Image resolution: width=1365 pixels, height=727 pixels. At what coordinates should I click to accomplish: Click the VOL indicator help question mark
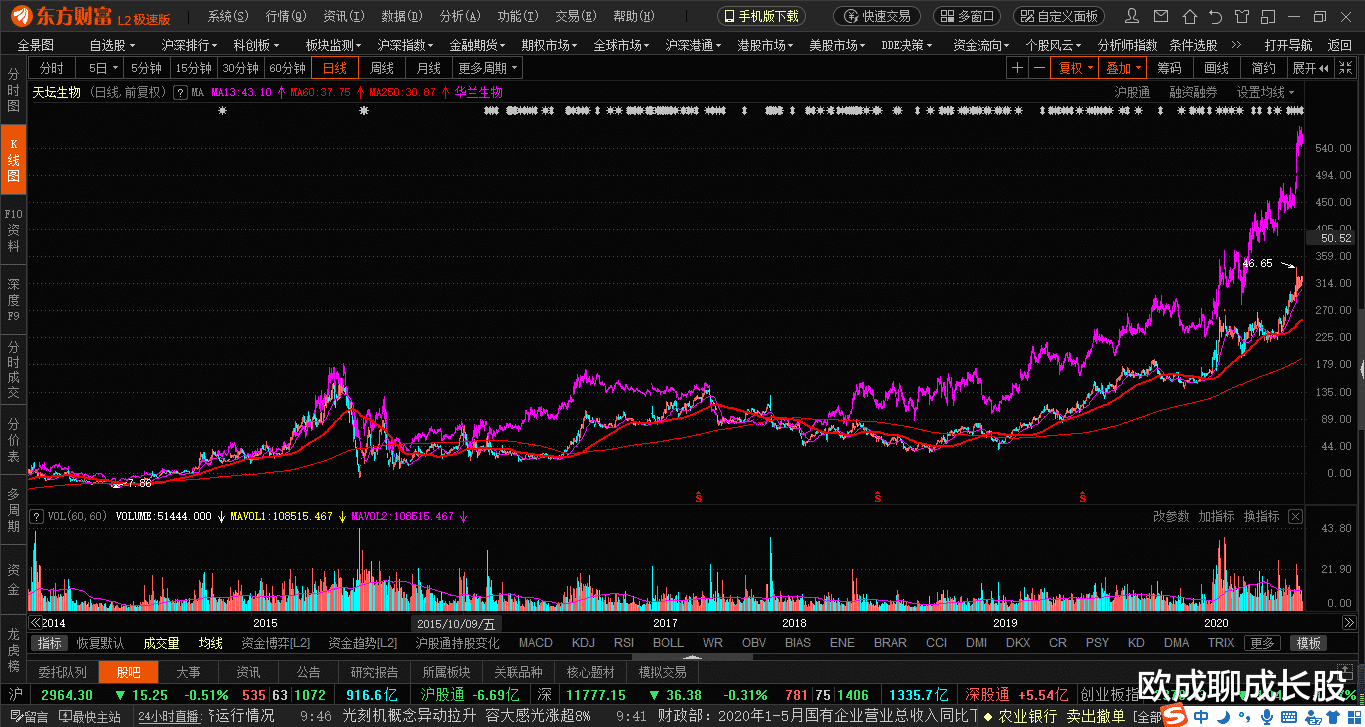[x=38, y=516]
